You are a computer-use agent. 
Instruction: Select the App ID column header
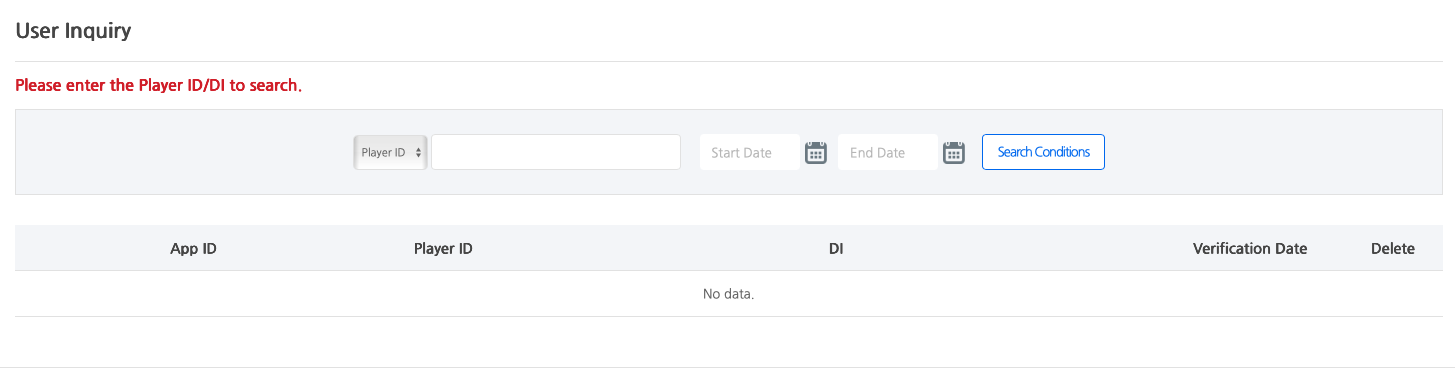[194, 249]
